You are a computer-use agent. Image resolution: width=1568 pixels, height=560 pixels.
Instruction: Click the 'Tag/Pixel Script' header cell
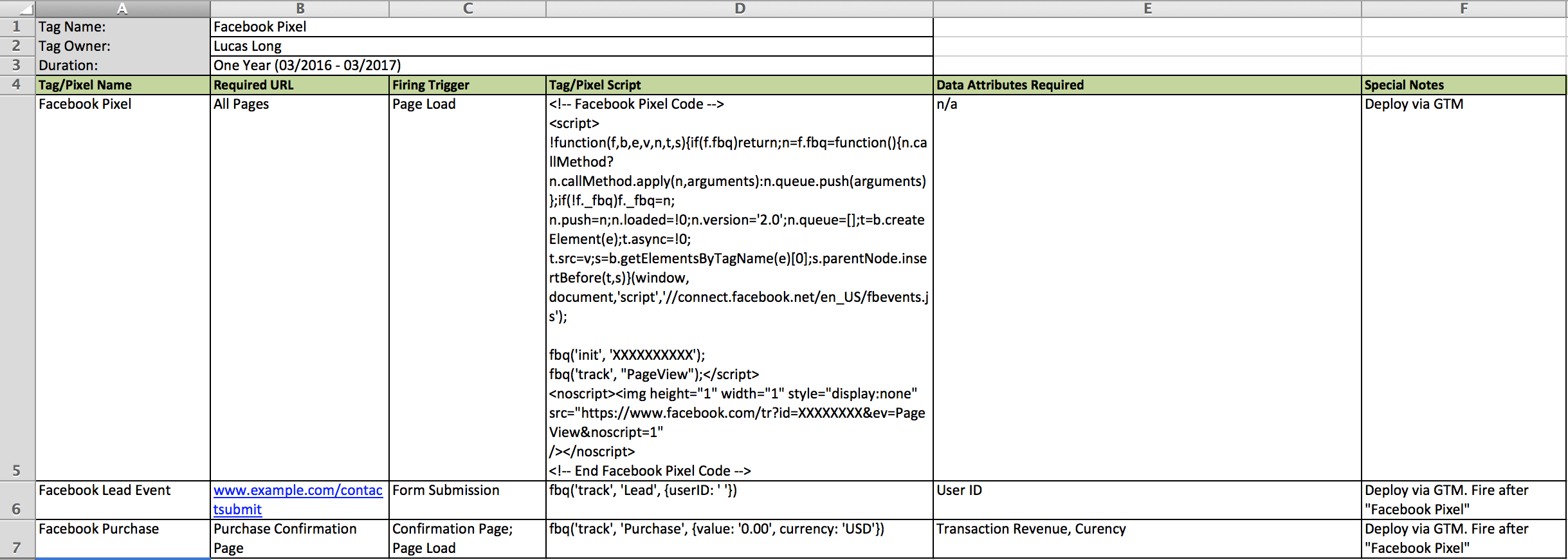coord(740,85)
